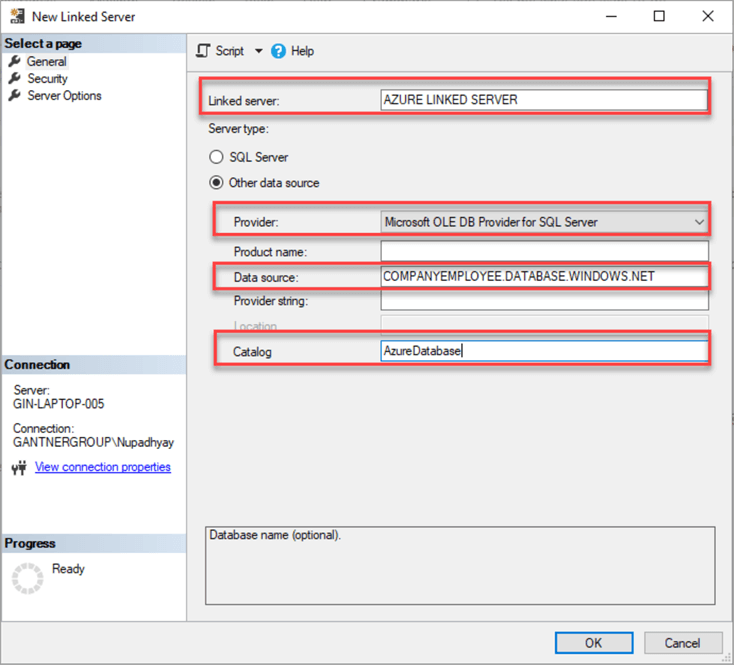Click the Connection section header
The height and width of the screenshot is (665, 734).
37,365
